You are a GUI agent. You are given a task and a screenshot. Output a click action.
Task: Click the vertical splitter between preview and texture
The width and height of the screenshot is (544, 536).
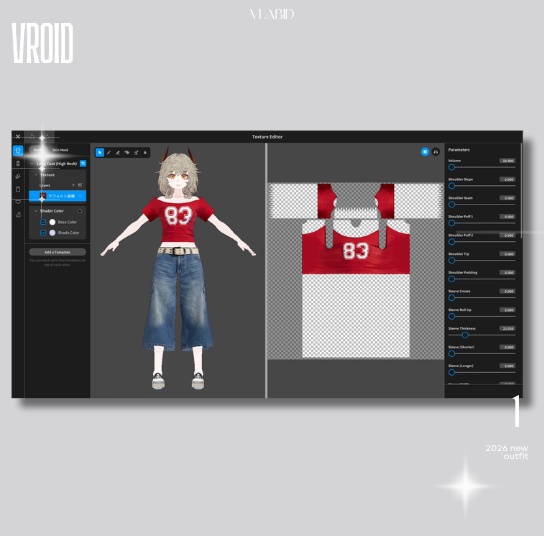pyautogui.click(x=266, y=270)
